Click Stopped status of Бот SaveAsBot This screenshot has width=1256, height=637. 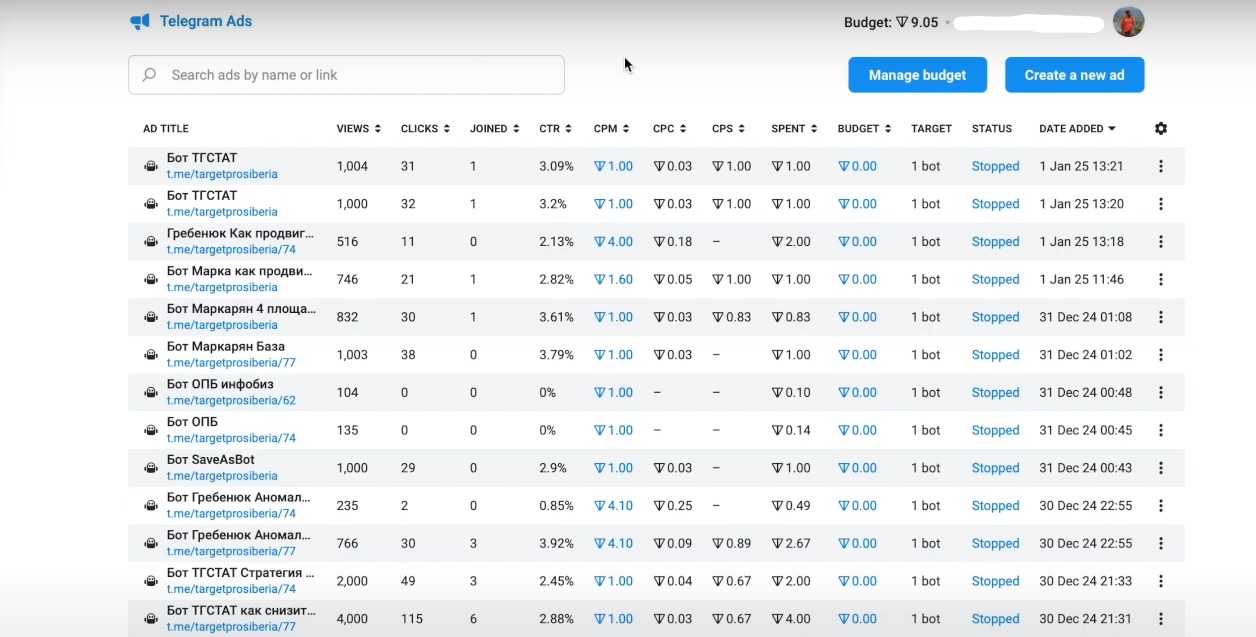995,468
